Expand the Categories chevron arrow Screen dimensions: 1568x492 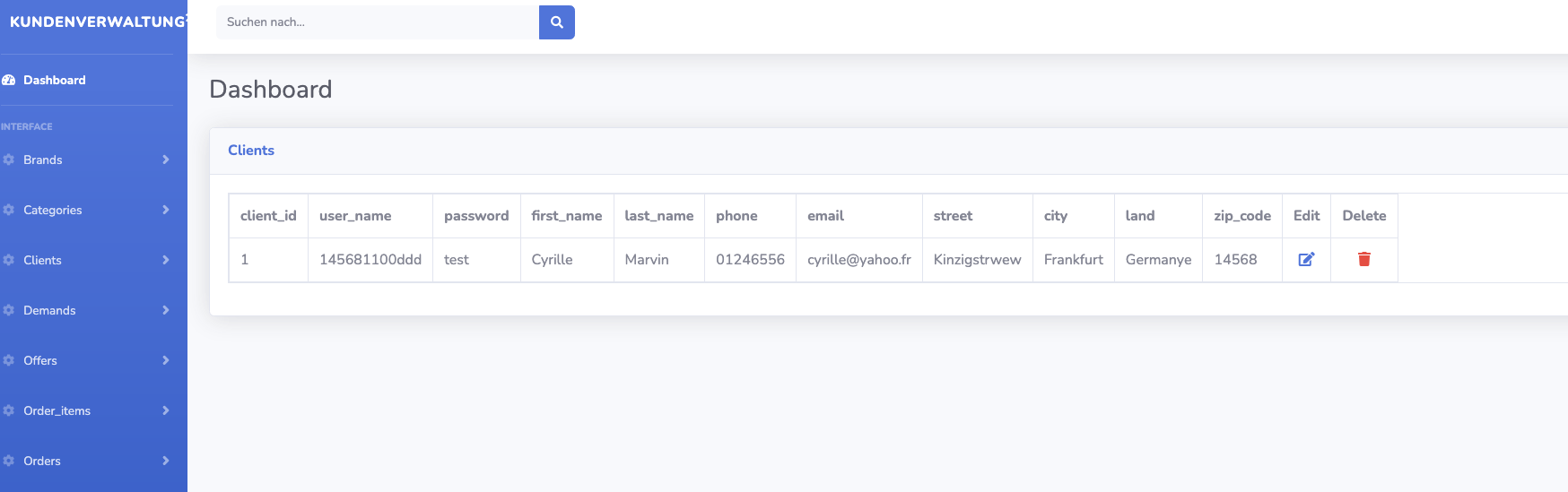coord(166,210)
